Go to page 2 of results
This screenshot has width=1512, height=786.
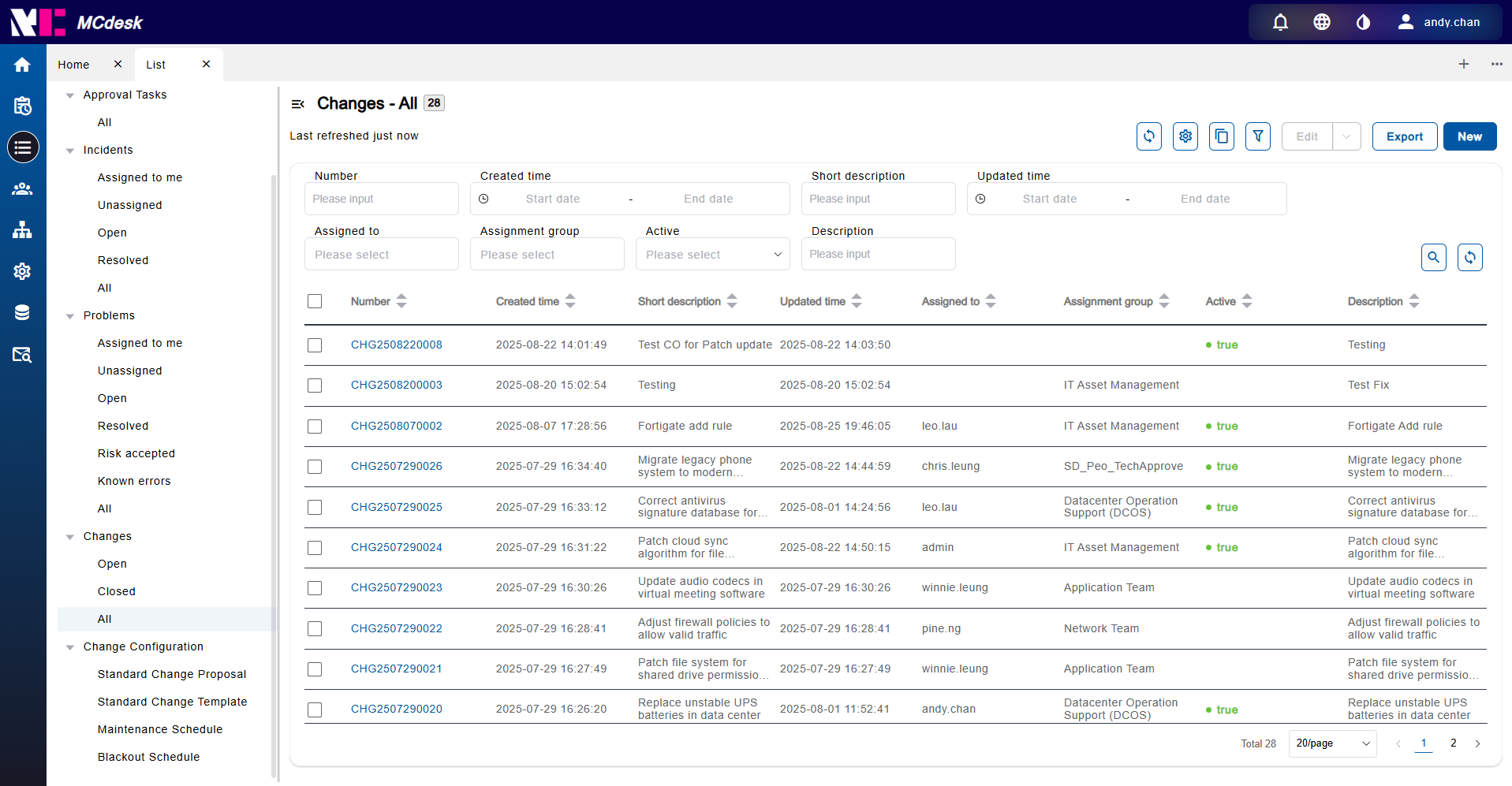(1454, 743)
